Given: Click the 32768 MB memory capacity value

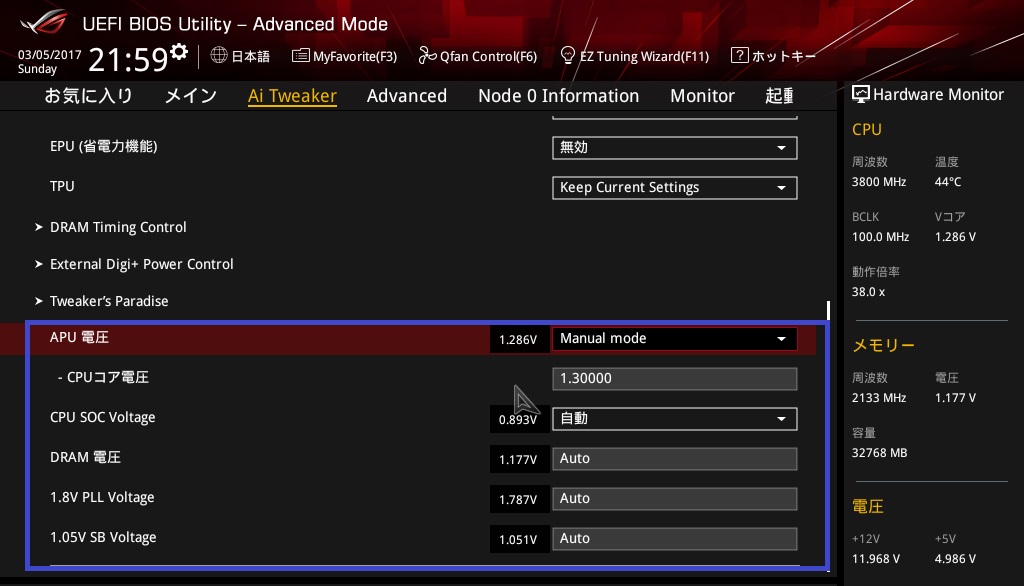Looking at the screenshot, I should [x=880, y=453].
